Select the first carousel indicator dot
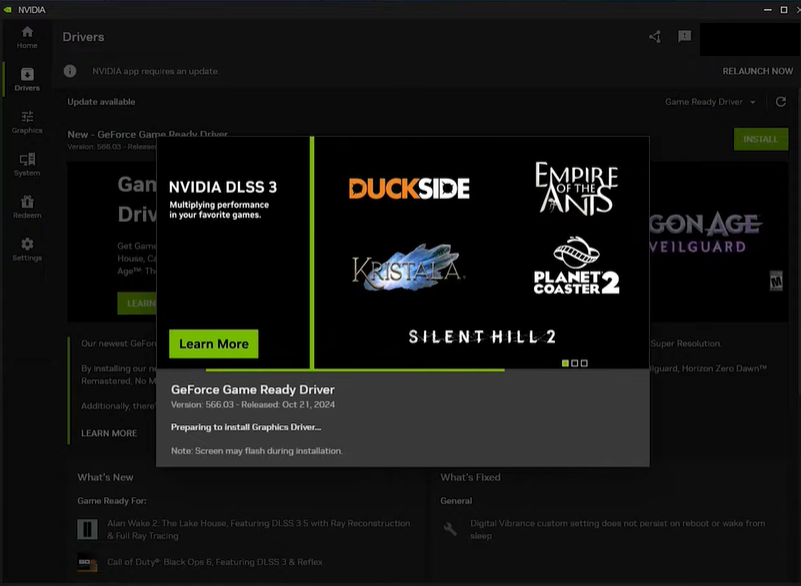Screen dimensions: 801x586 click(565, 363)
